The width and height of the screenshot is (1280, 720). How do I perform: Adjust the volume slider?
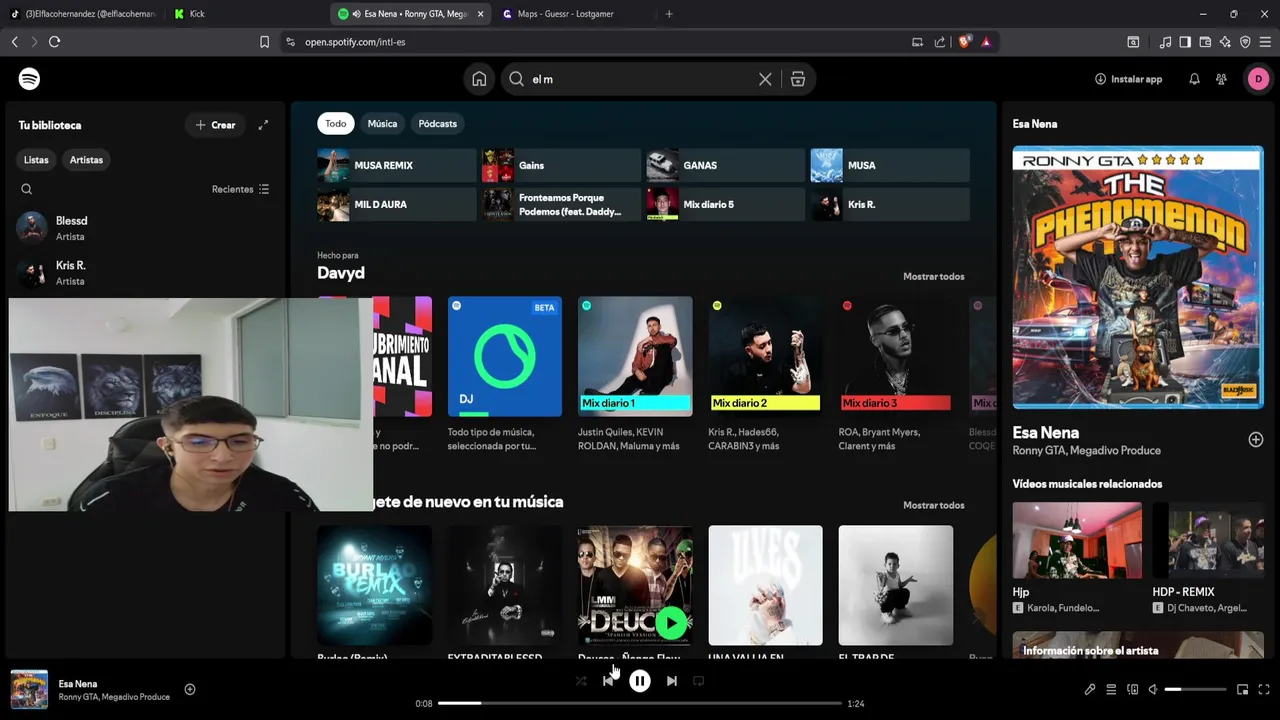[x=1196, y=689]
